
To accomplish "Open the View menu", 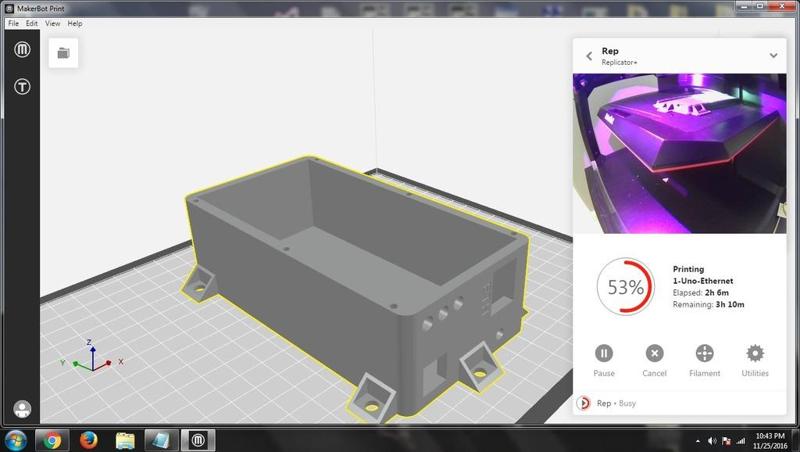I will click(x=53, y=23).
